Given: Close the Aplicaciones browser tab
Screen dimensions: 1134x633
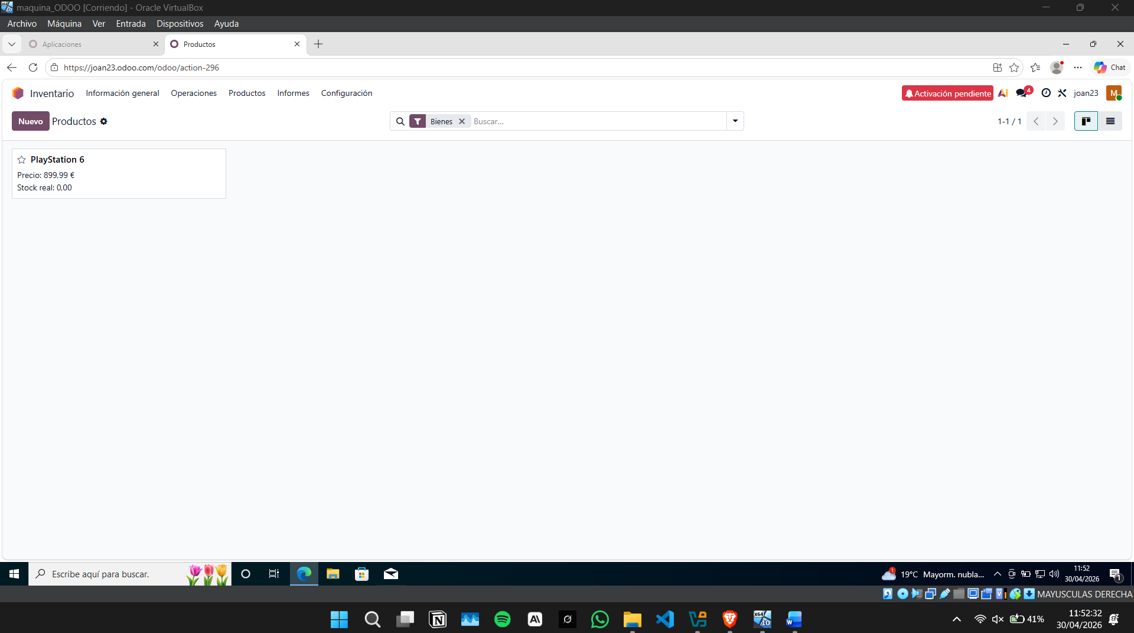Looking at the screenshot, I should tap(155, 44).
